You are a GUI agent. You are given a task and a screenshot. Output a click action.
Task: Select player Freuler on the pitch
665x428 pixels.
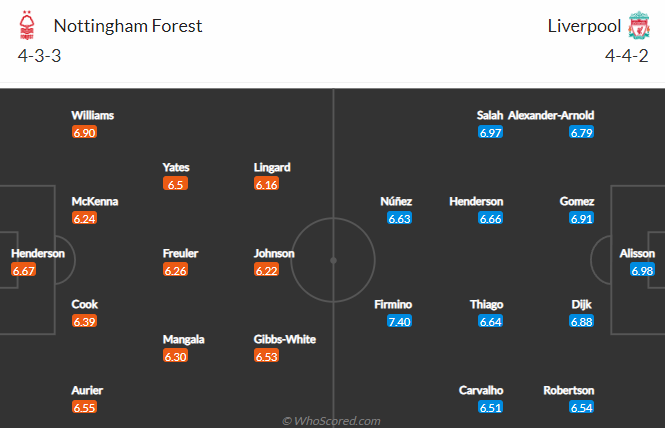[x=180, y=254]
